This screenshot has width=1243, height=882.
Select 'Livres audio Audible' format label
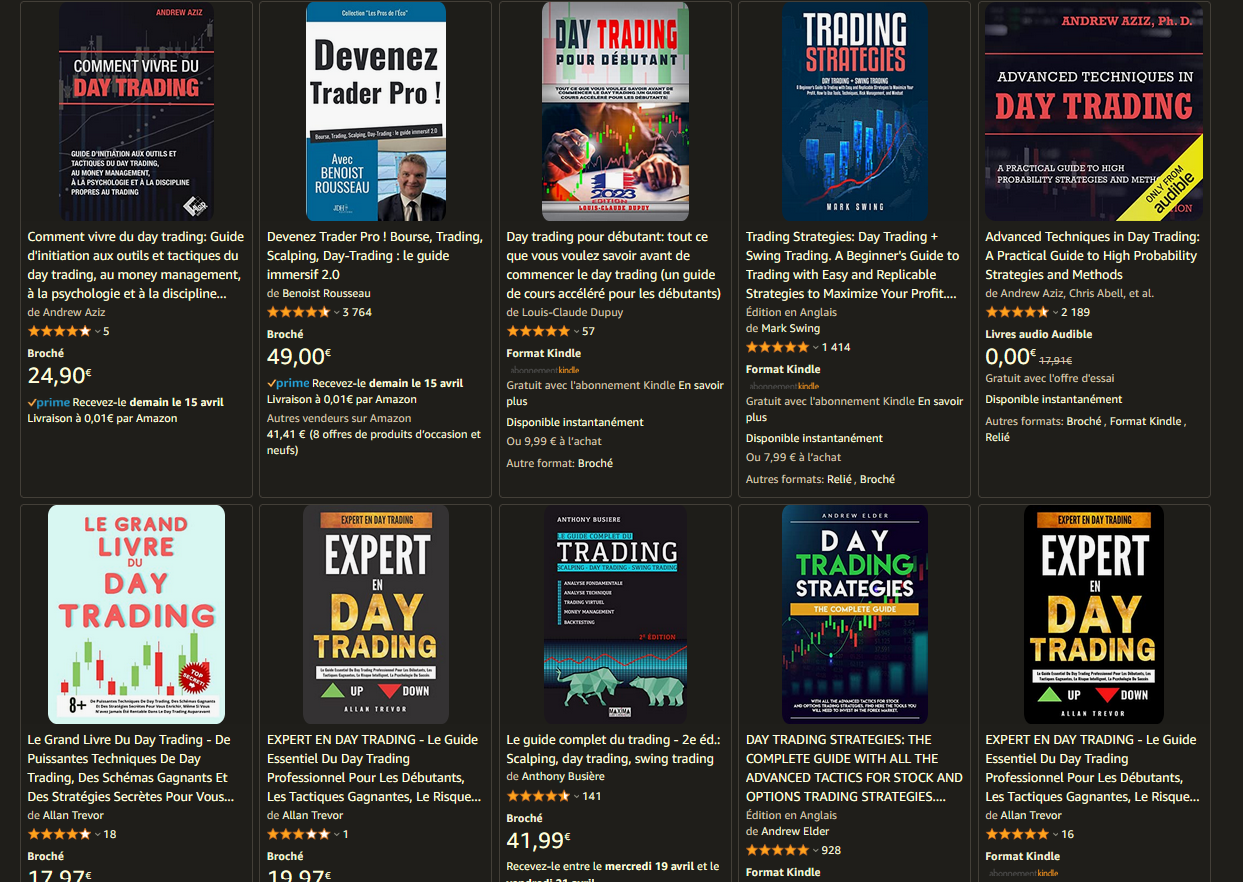click(1038, 334)
